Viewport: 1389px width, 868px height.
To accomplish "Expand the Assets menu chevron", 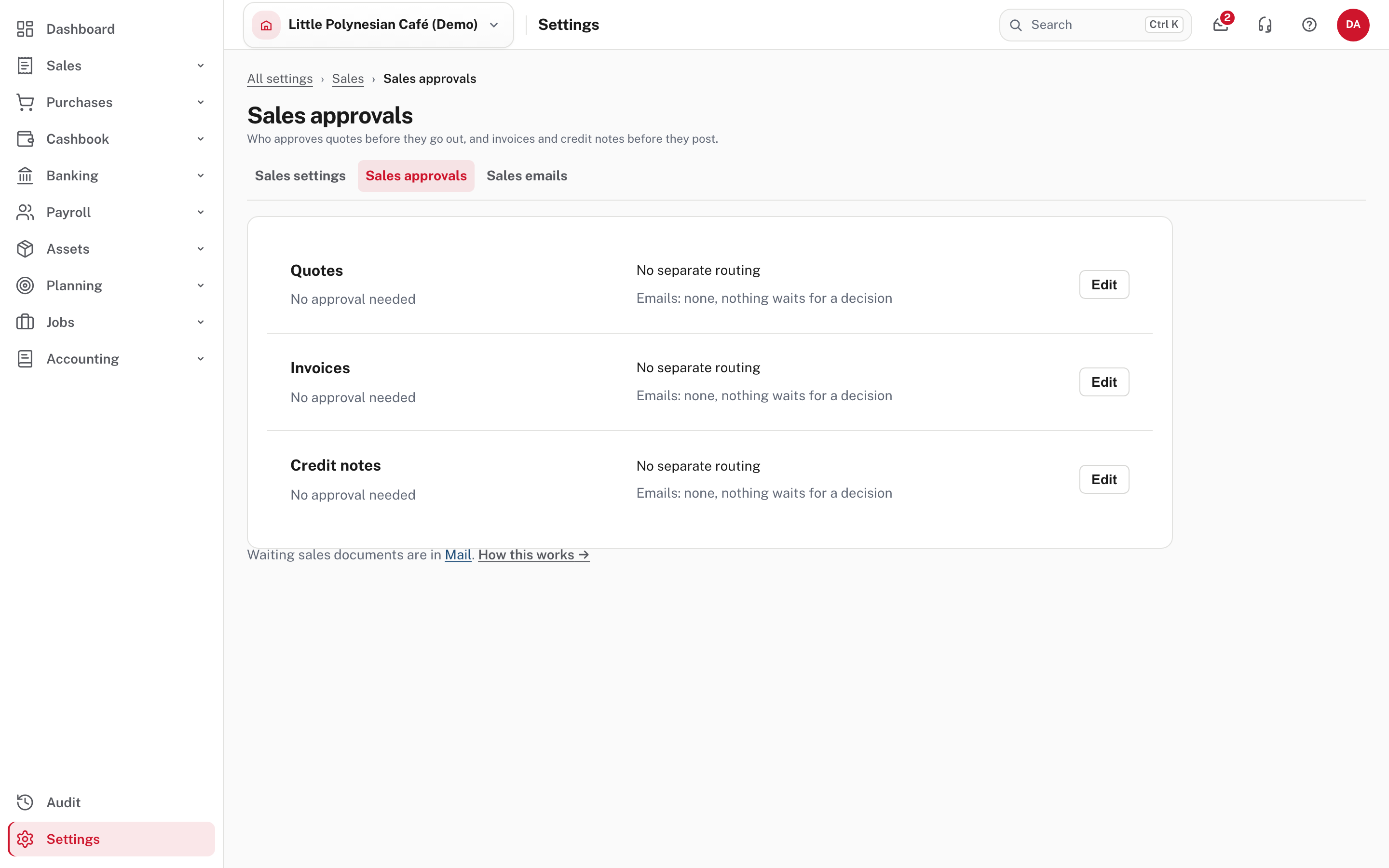I will (x=200, y=248).
